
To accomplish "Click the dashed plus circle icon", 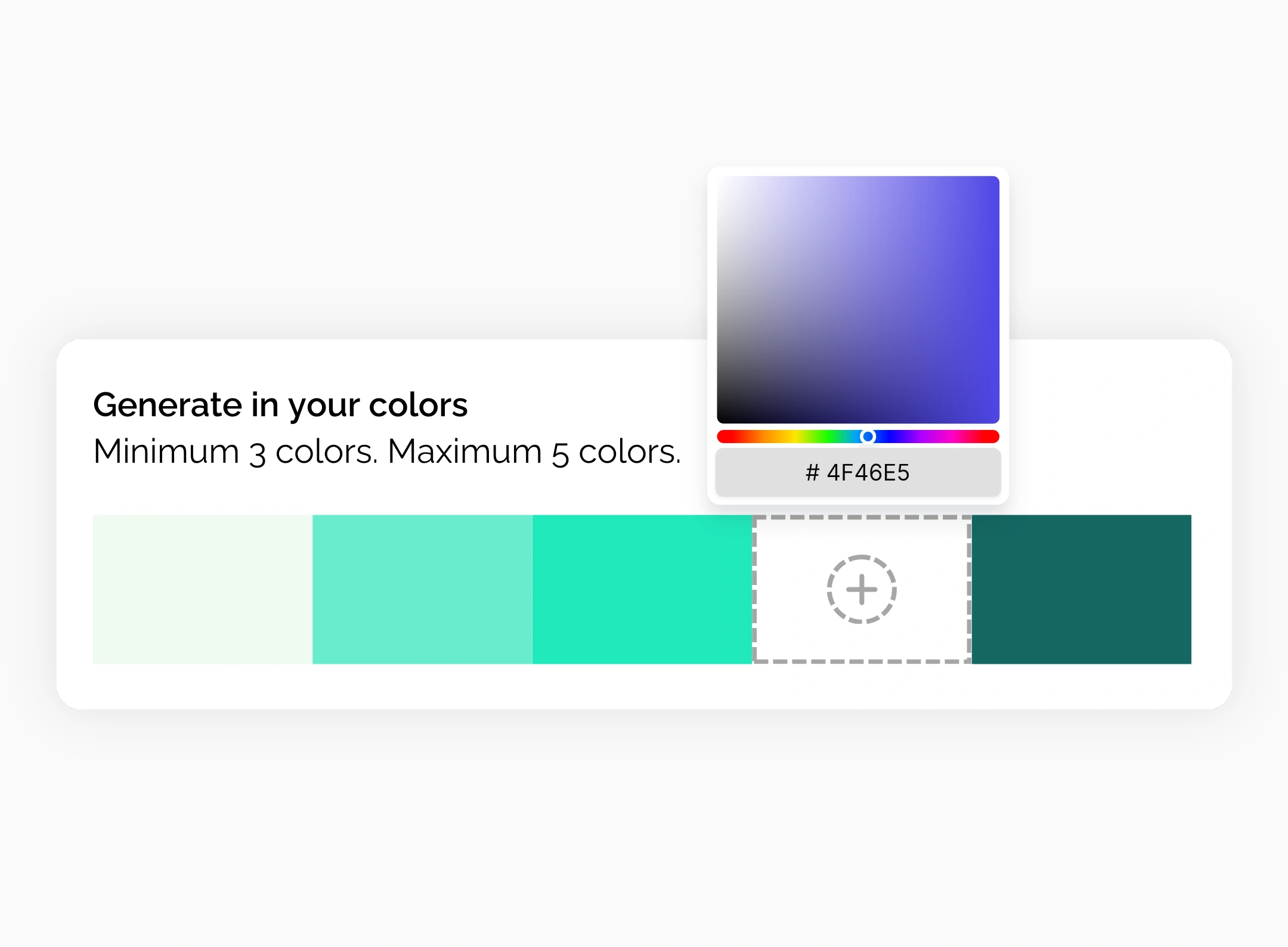I will click(861, 589).
